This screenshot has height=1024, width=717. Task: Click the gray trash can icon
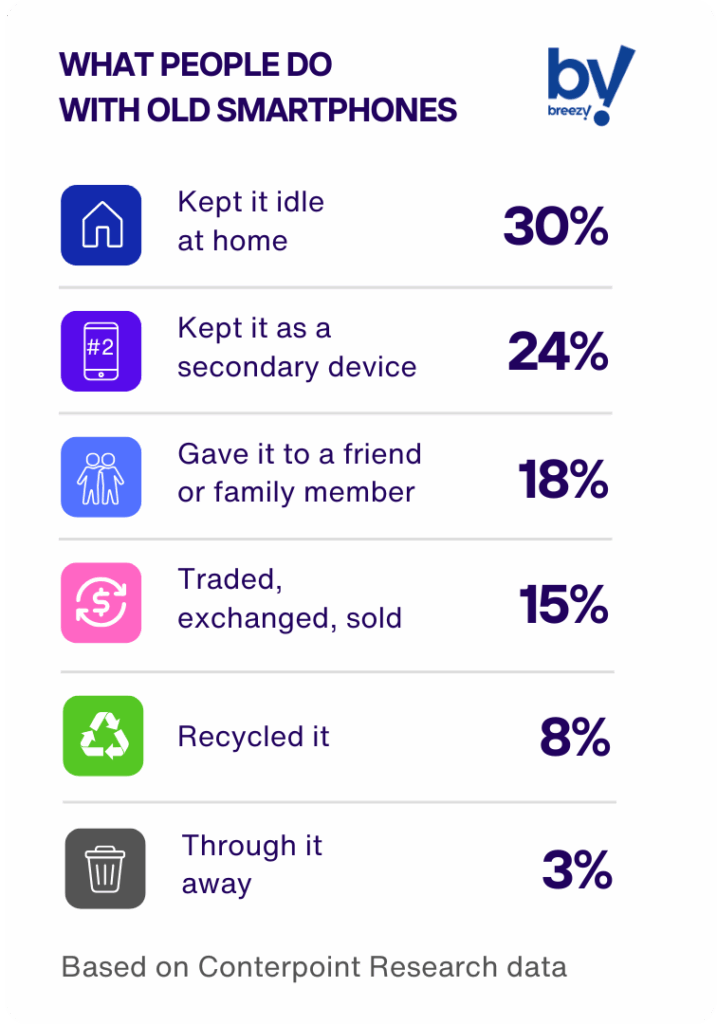pos(105,869)
